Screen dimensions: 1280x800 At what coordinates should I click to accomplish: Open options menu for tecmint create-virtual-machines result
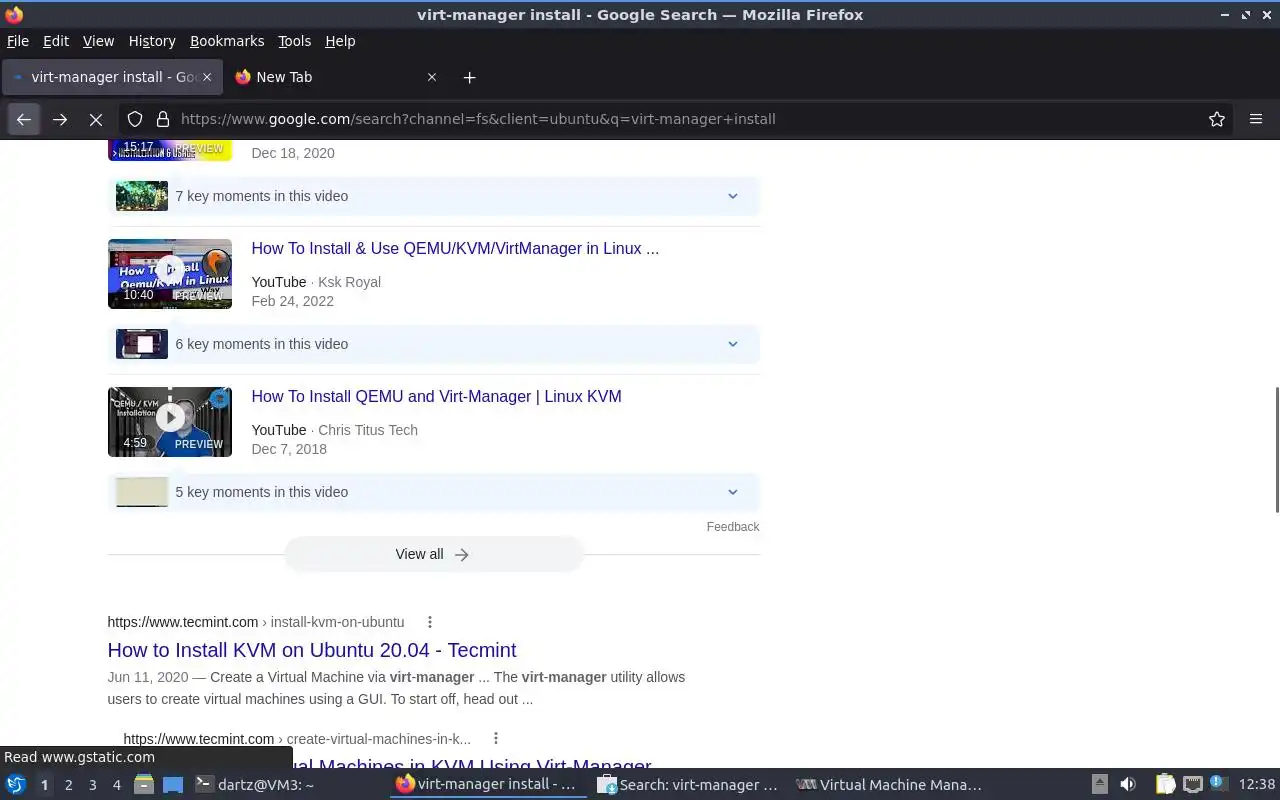pos(495,739)
